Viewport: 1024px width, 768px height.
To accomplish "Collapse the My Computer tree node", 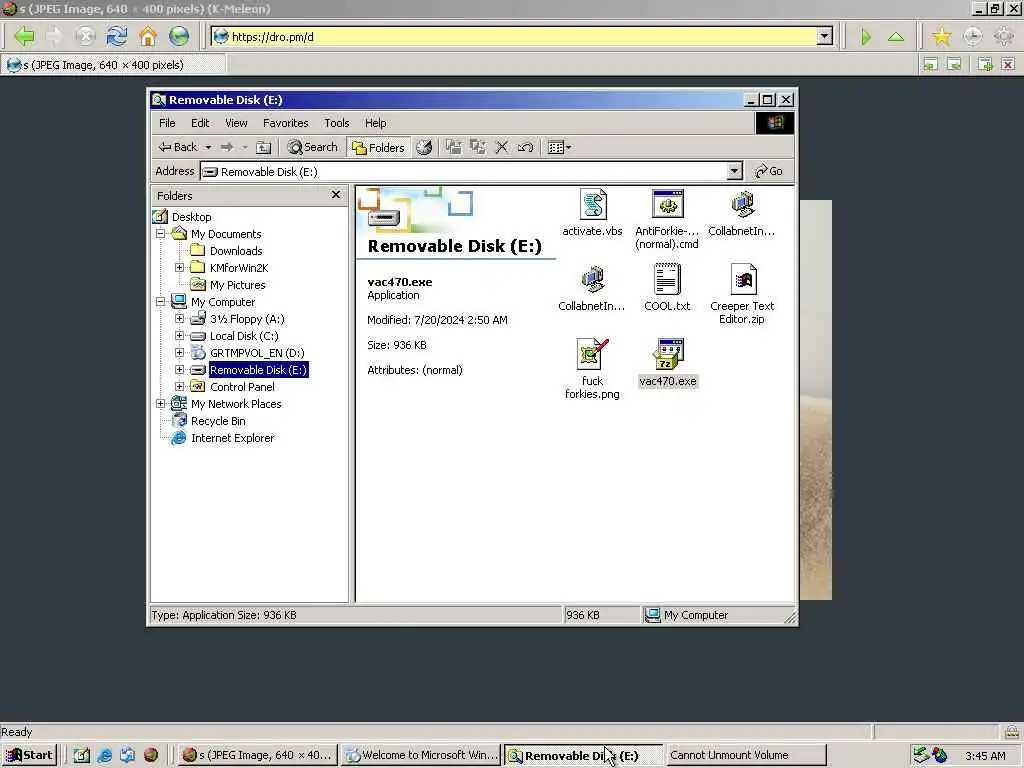I will point(160,301).
